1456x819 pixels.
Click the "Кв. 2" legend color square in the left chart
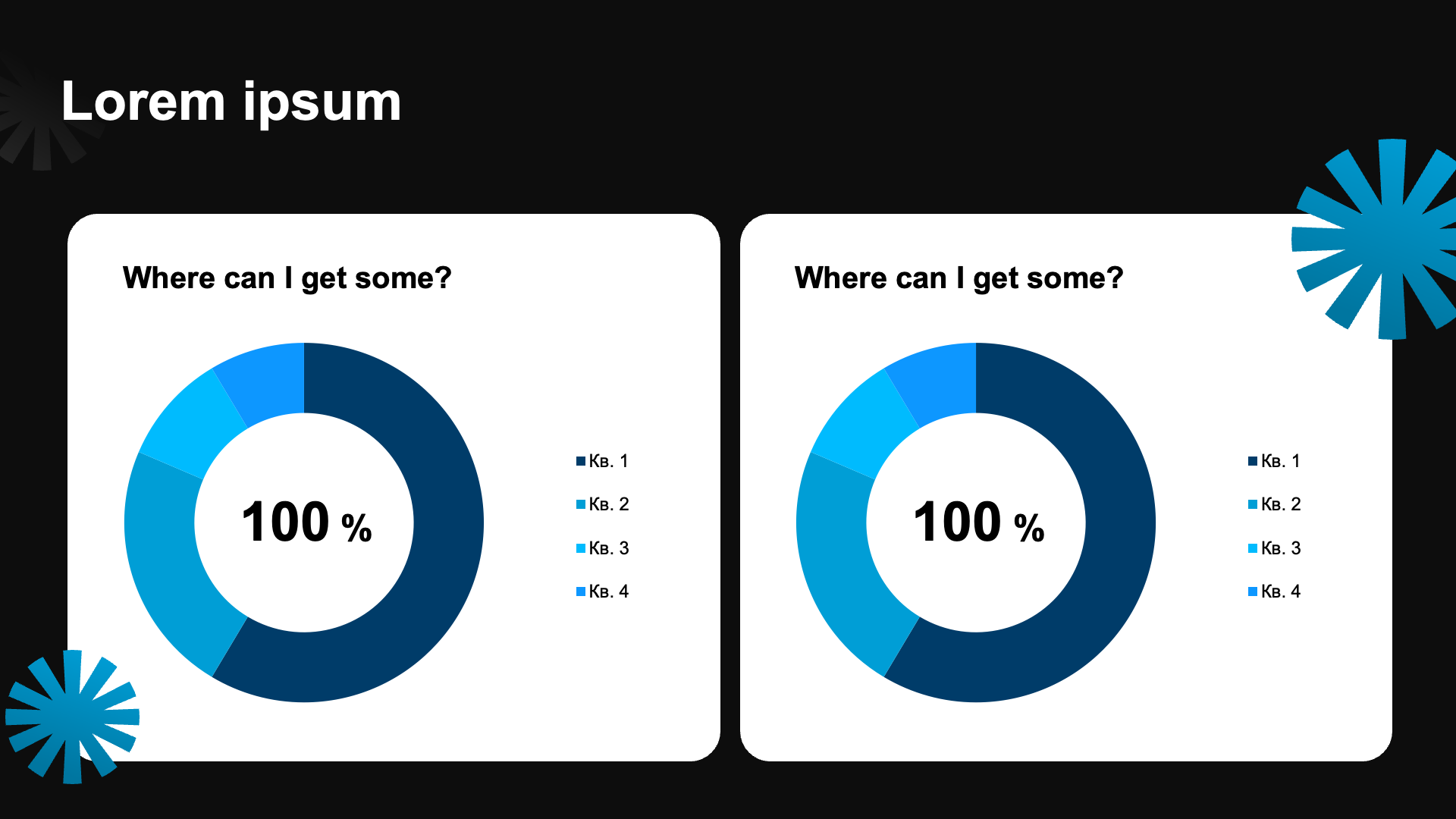(581, 504)
